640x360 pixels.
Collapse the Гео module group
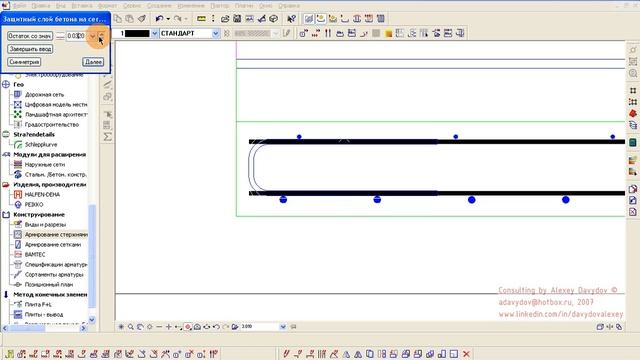tap(6, 84)
